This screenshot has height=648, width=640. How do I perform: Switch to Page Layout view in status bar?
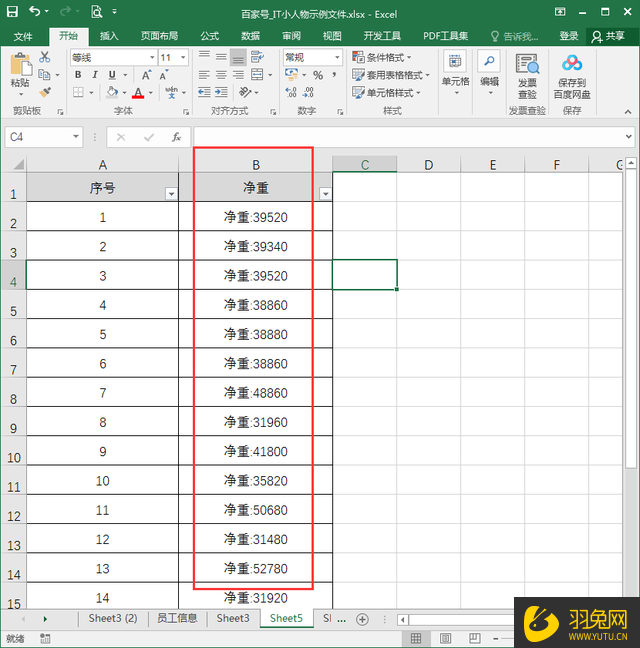click(x=445, y=638)
